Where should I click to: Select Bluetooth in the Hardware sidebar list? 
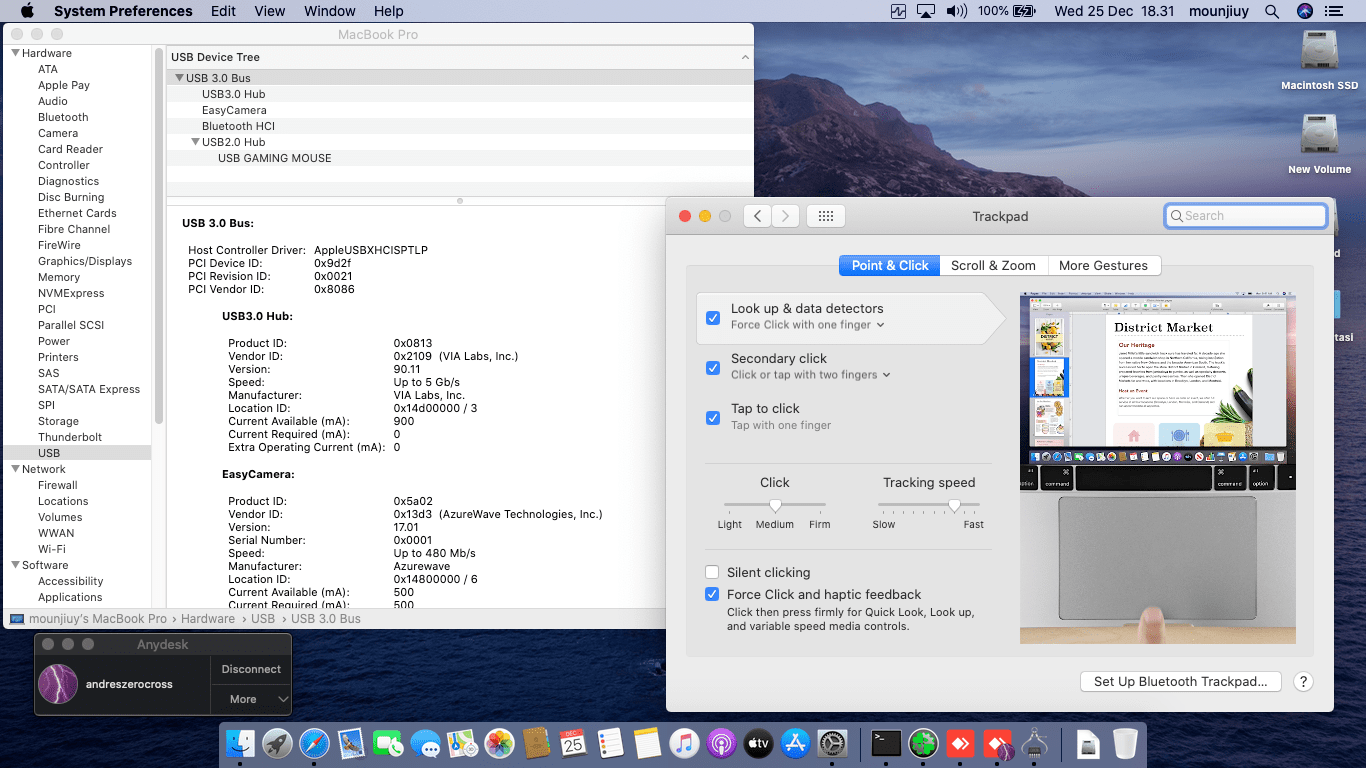(63, 117)
